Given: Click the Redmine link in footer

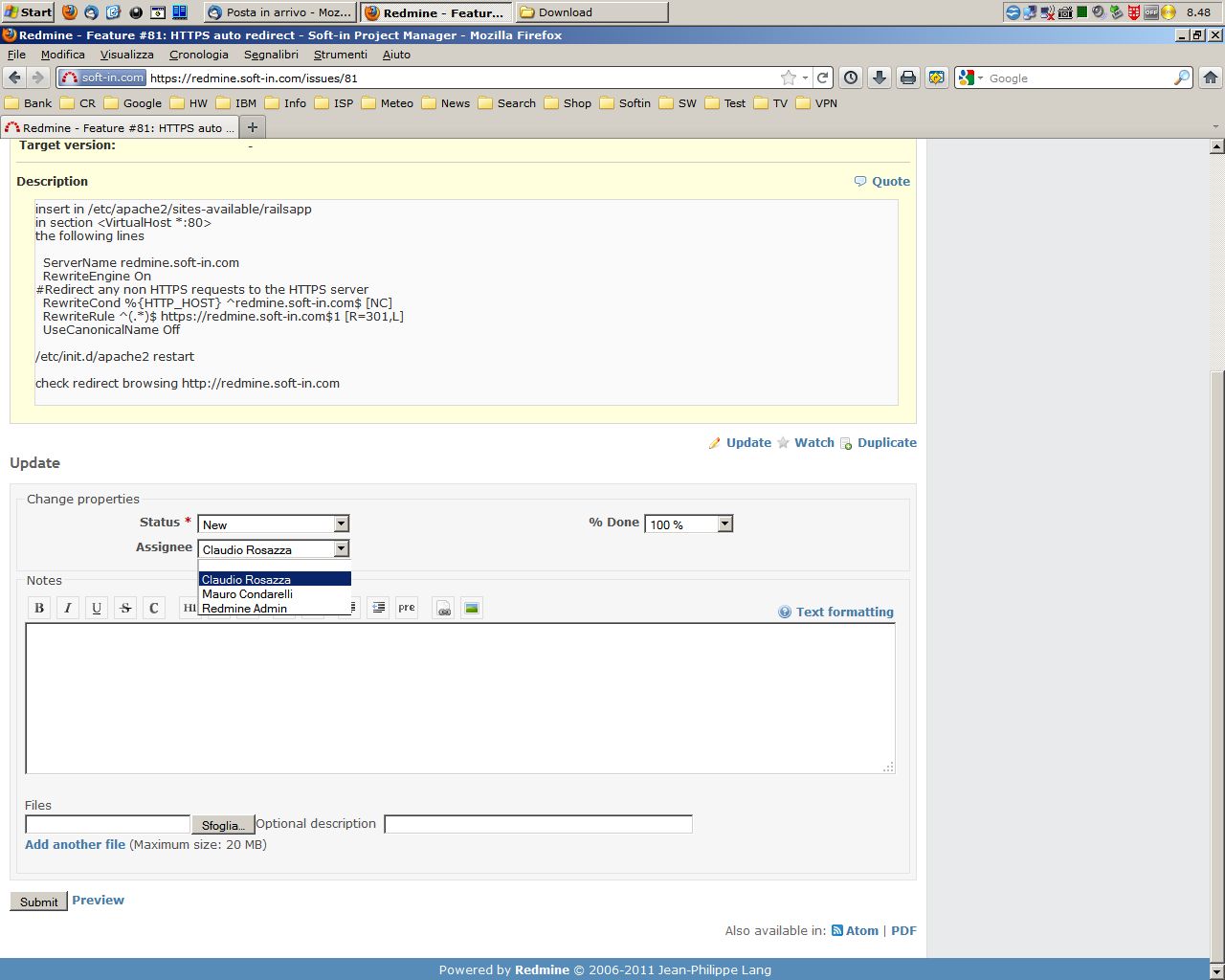Looking at the screenshot, I should [x=542, y=969].
